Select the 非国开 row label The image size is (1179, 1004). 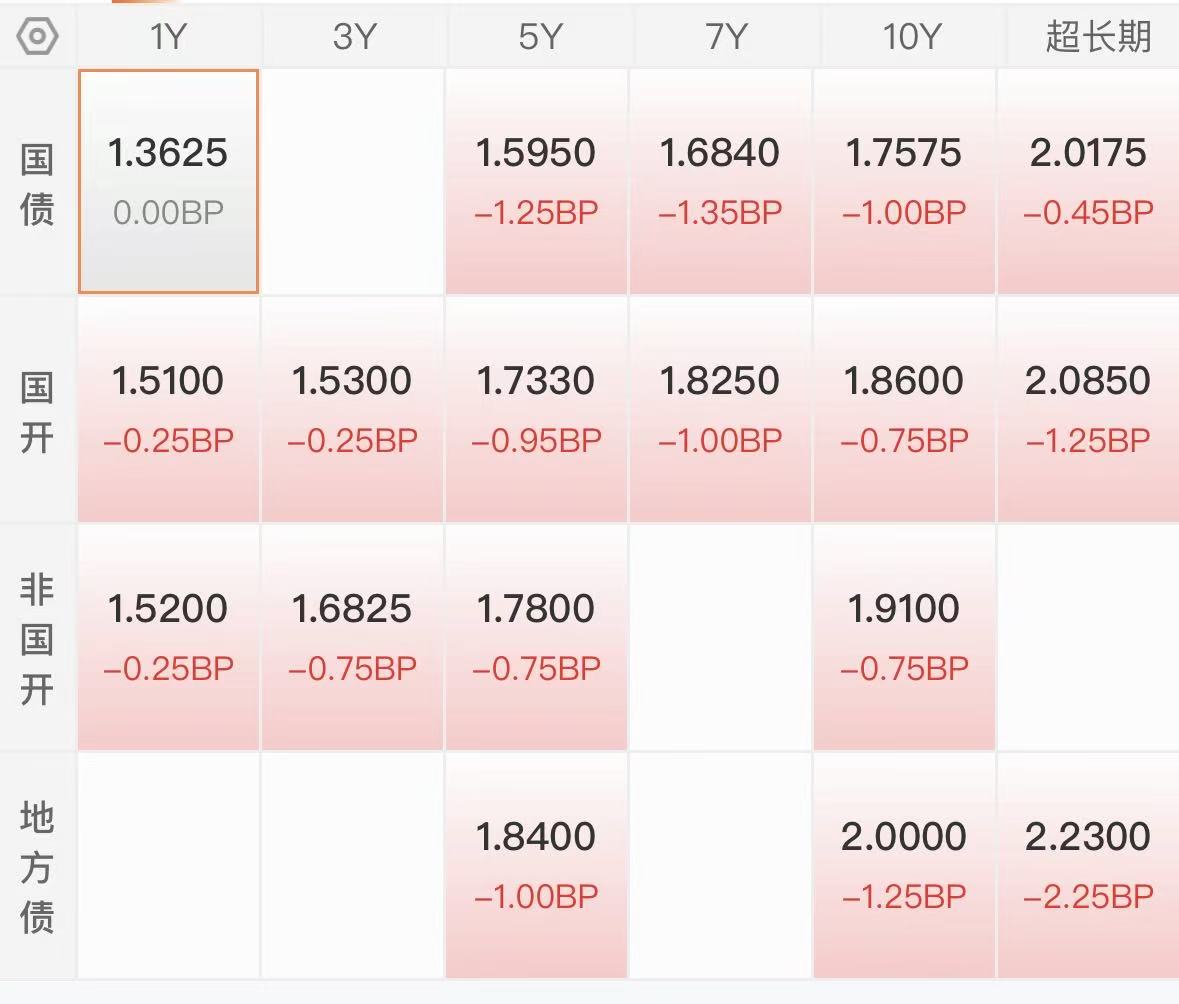37,639
